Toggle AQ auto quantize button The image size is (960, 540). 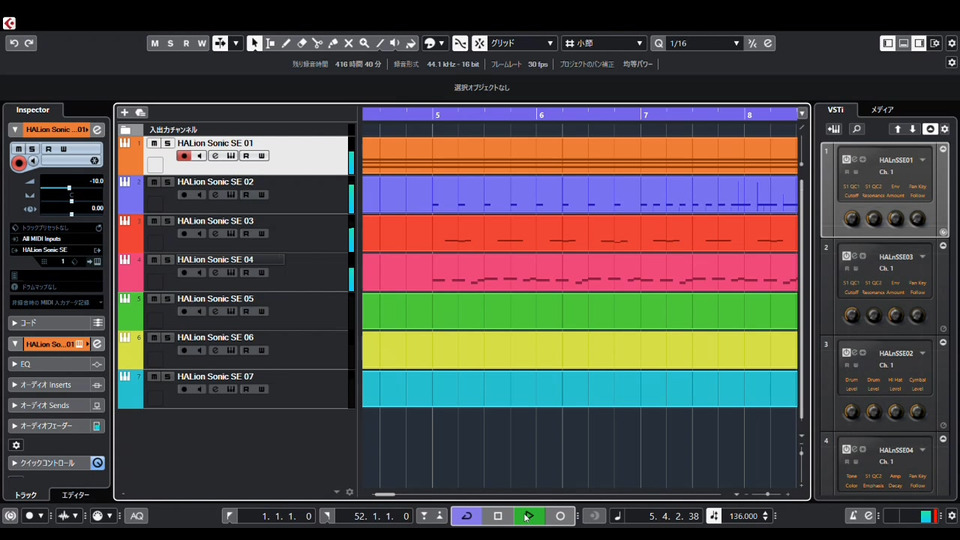[x=137, y=516]
